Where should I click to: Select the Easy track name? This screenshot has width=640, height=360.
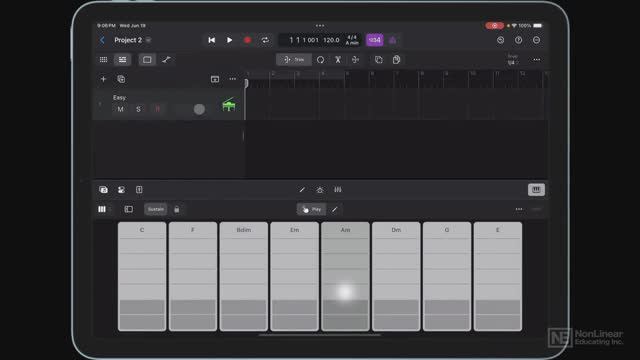click(120, 98)
